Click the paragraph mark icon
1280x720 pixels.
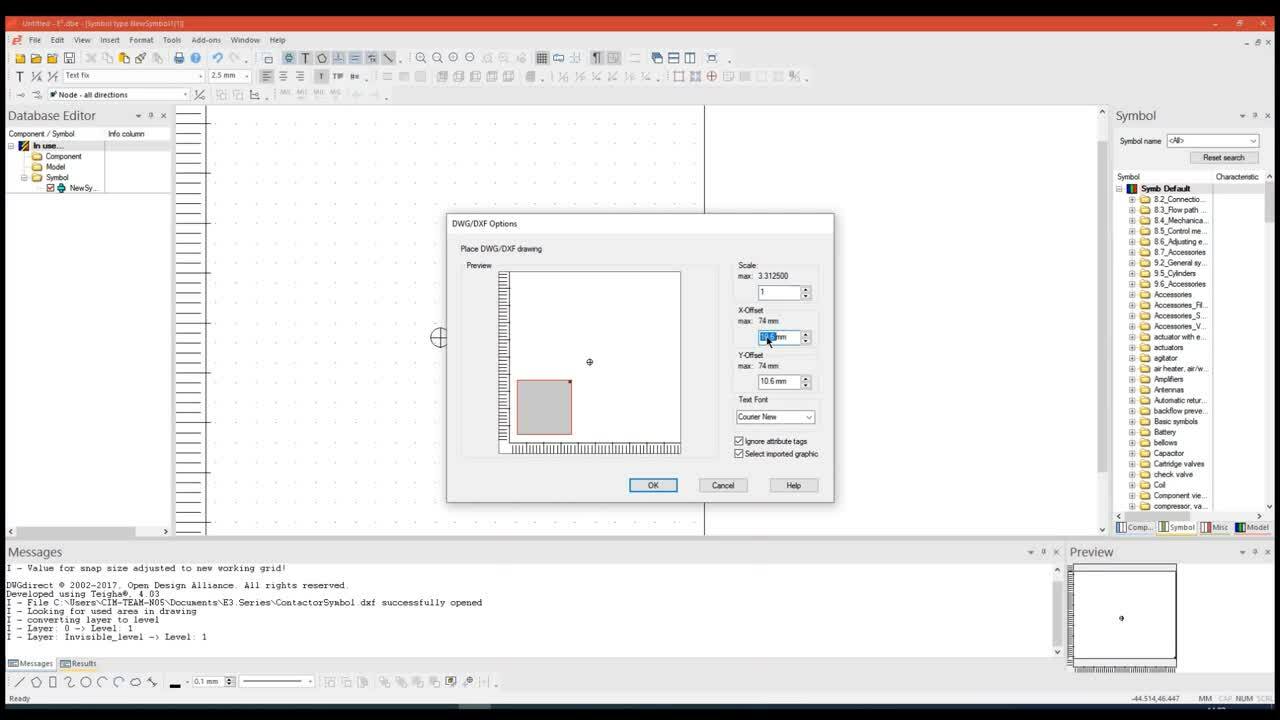[x=597, y=58]
